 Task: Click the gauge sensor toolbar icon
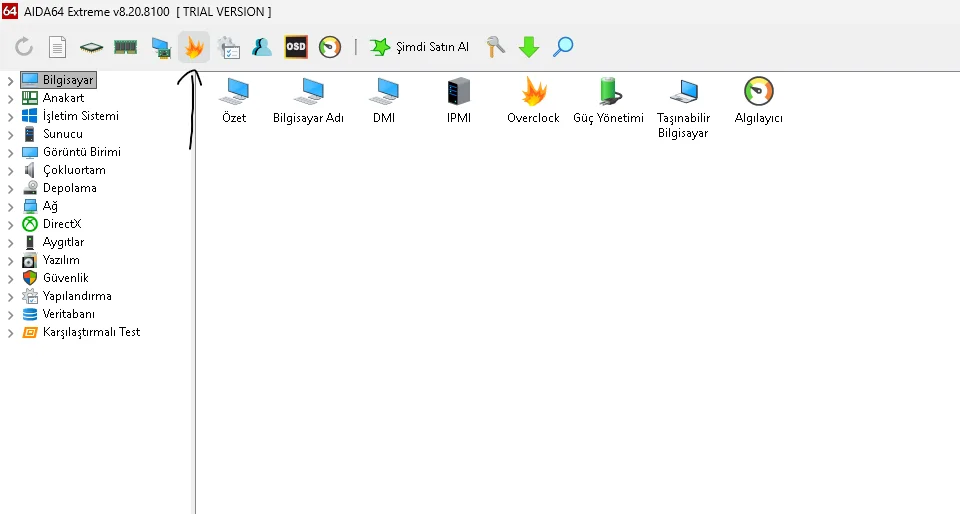point(329,47)
